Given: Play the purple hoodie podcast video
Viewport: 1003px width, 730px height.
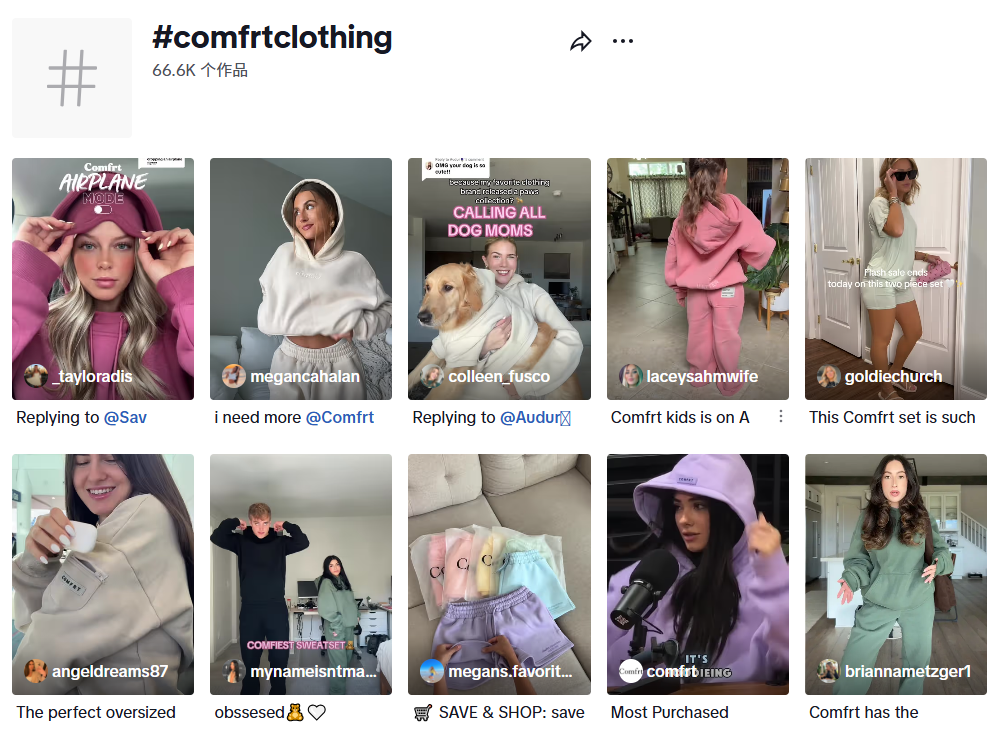Looking at the screenshot, I should click(698, 560).
